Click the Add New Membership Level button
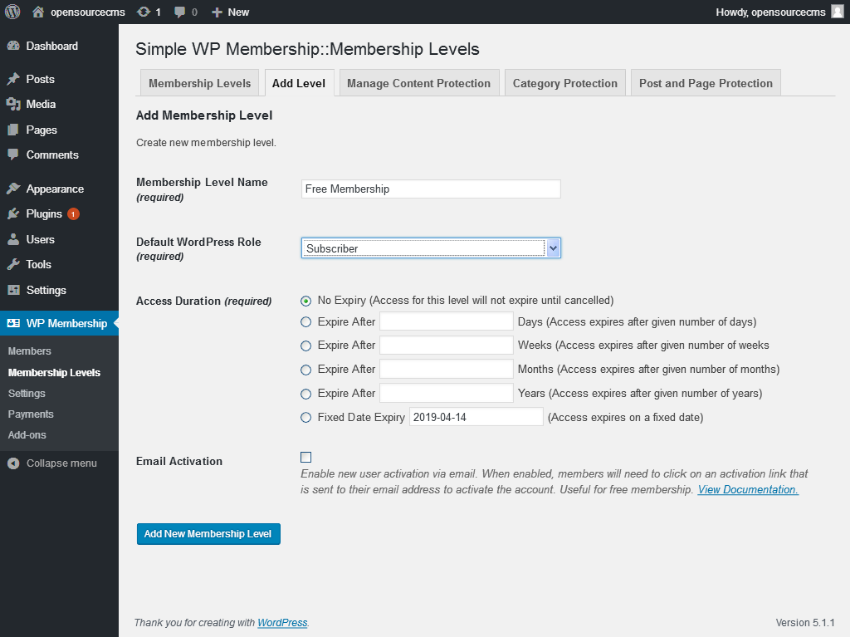This screenshot has height=637, width=850. click(208, 533)
